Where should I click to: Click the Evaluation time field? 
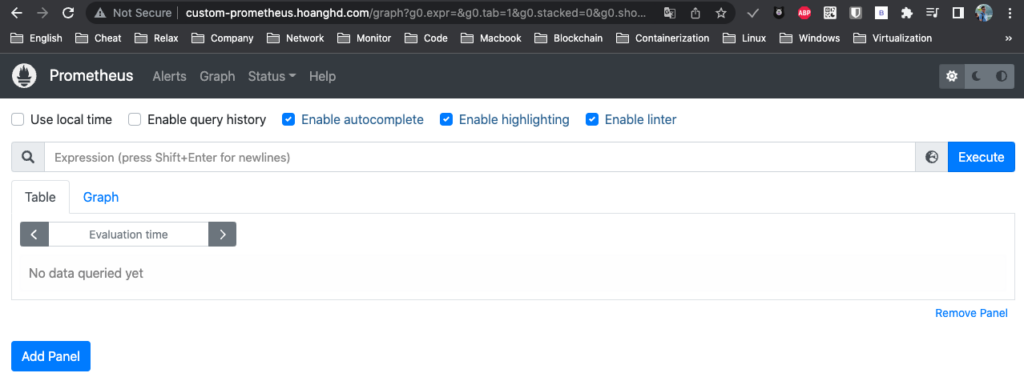(129, 235)
